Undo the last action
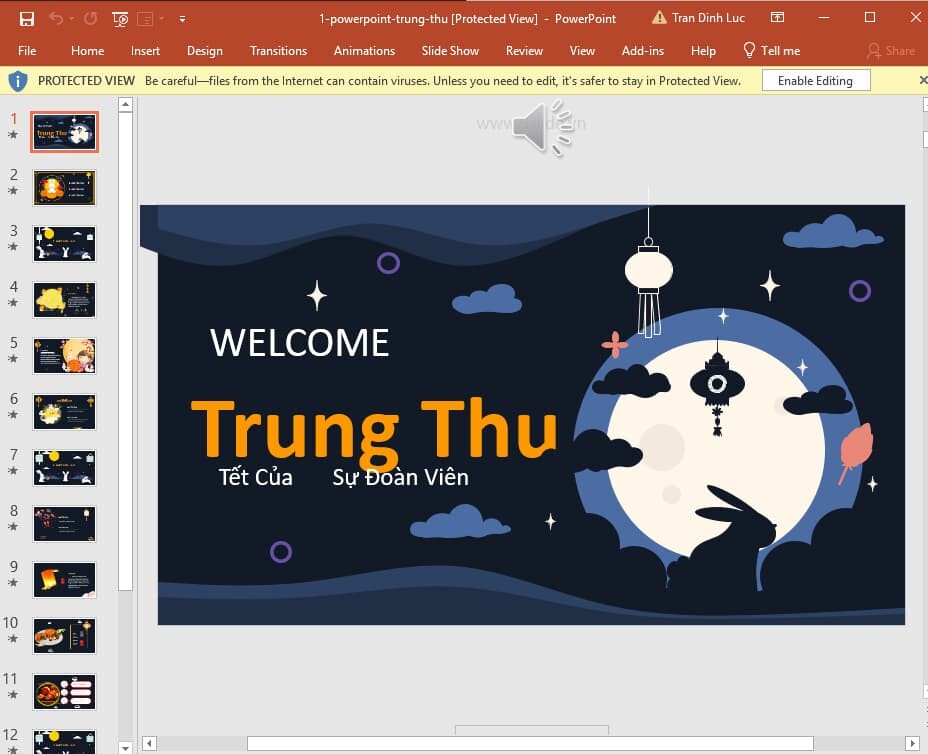928x754 pixels. coord(56,17)
